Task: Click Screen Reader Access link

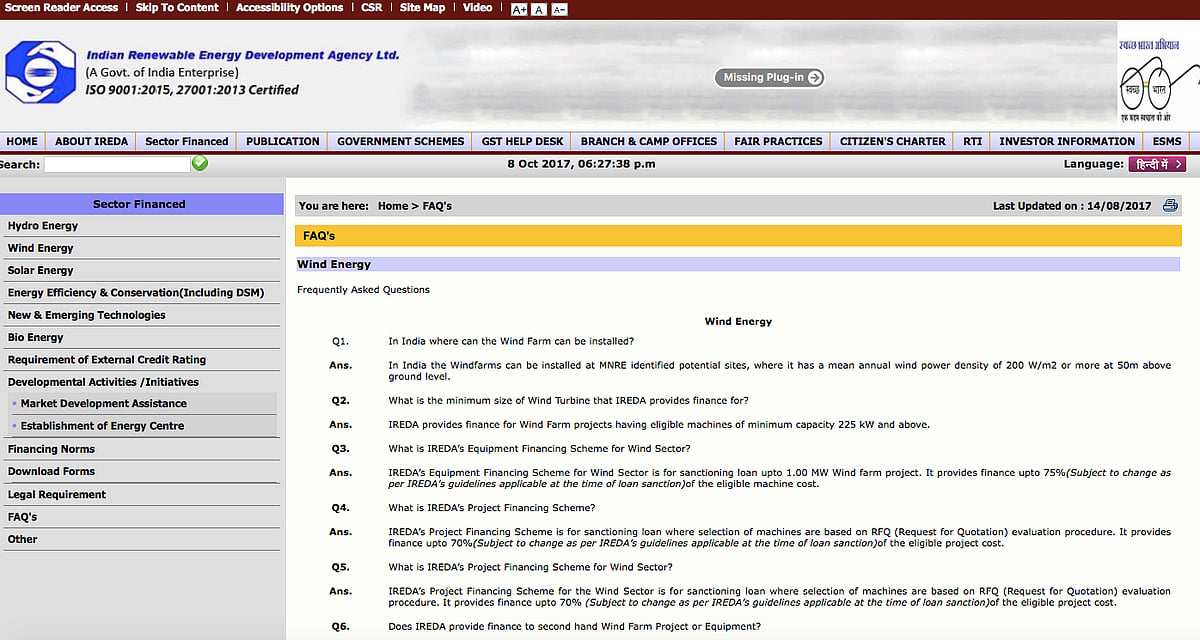Action: click(62, 8)
